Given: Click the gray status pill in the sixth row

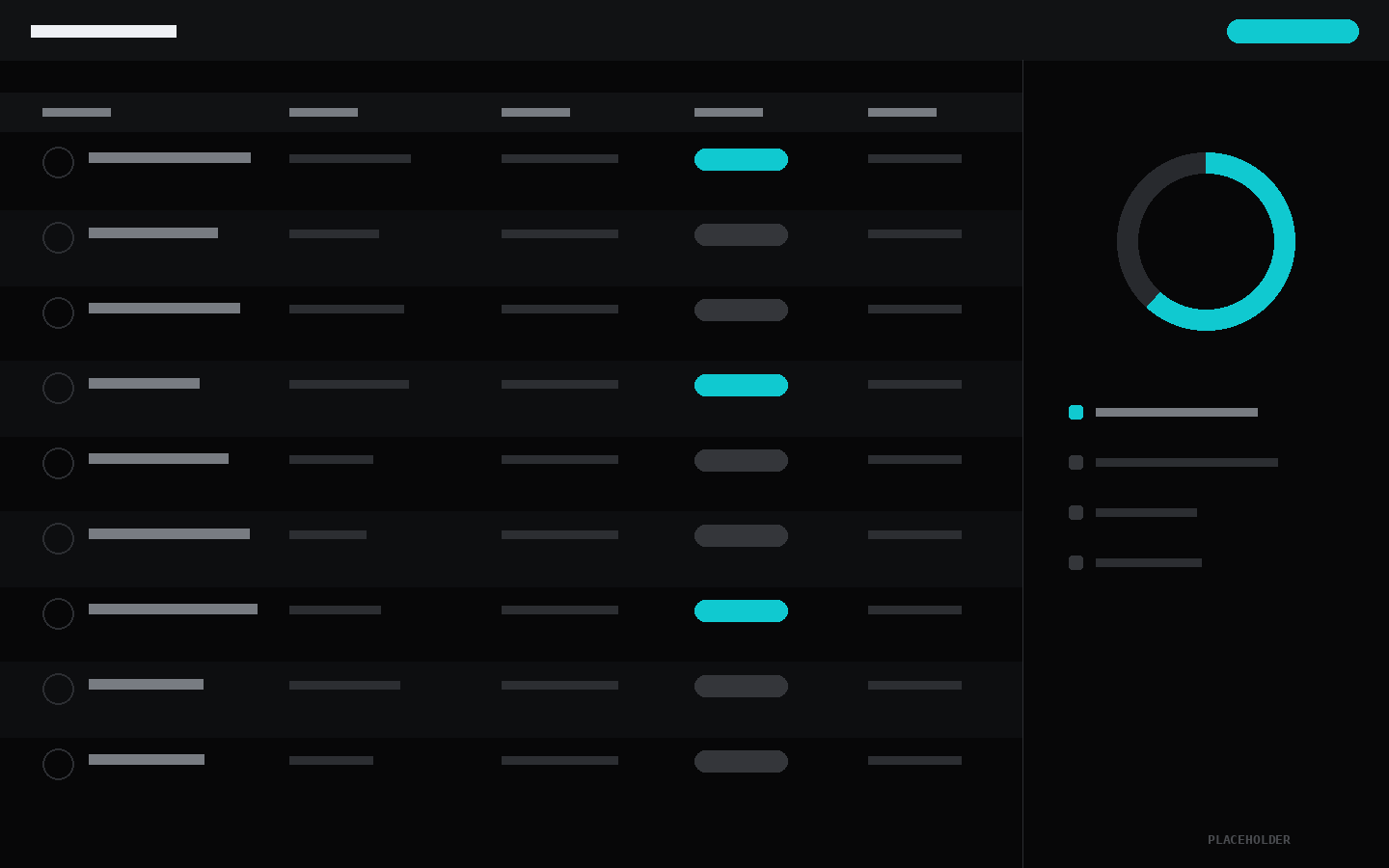Looking at the screenshot, I should [741, 535].
